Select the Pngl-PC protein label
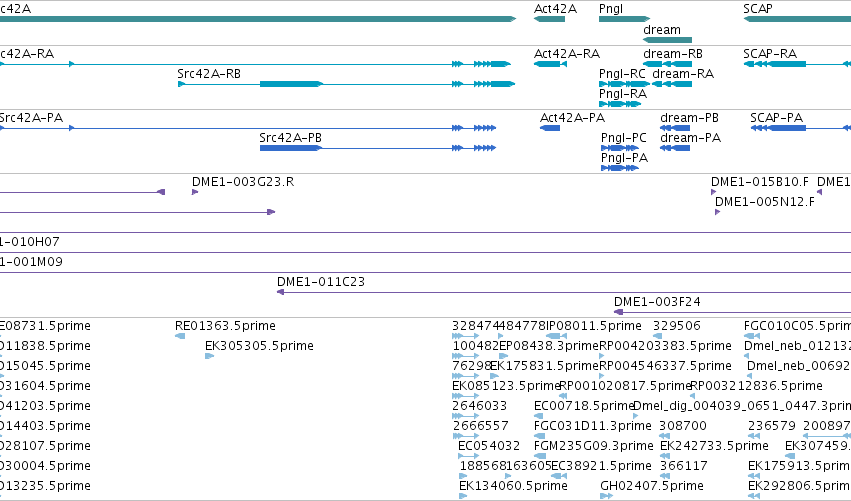The height and width of the screenshot is (501, 851). 624,138
